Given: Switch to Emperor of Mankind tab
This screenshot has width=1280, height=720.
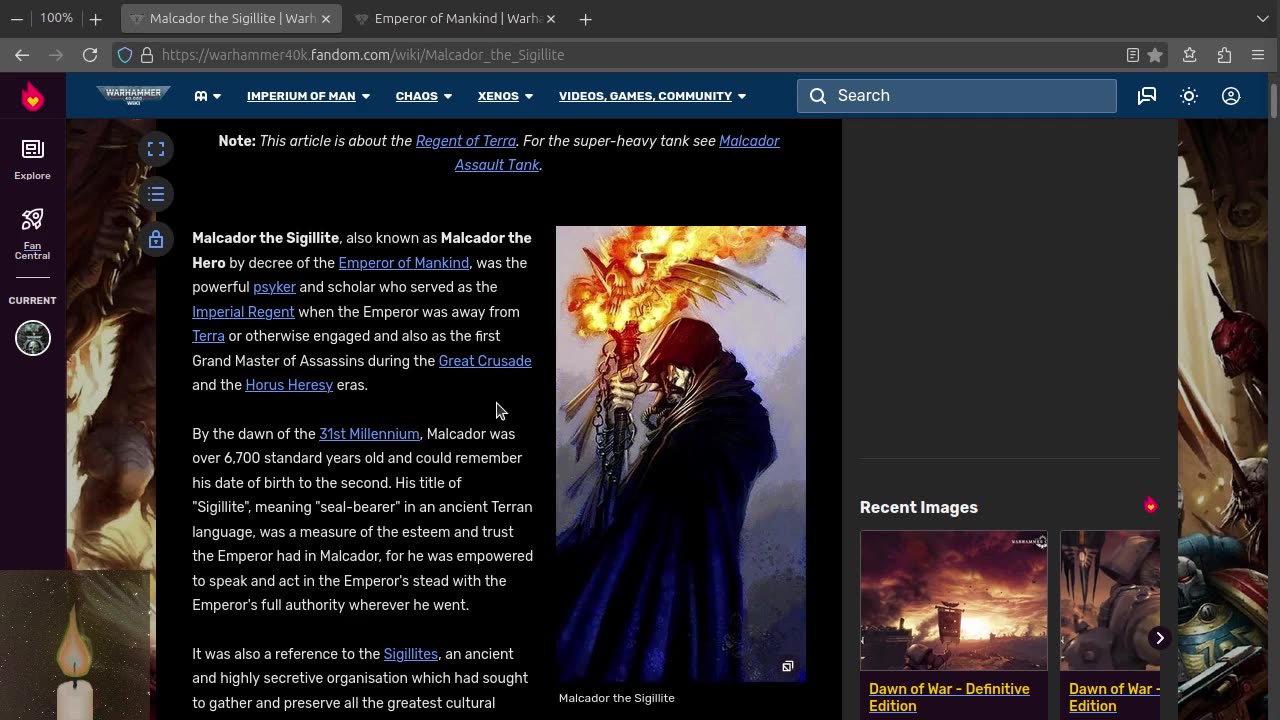Looking at the screenshot, I should (458, 19).
